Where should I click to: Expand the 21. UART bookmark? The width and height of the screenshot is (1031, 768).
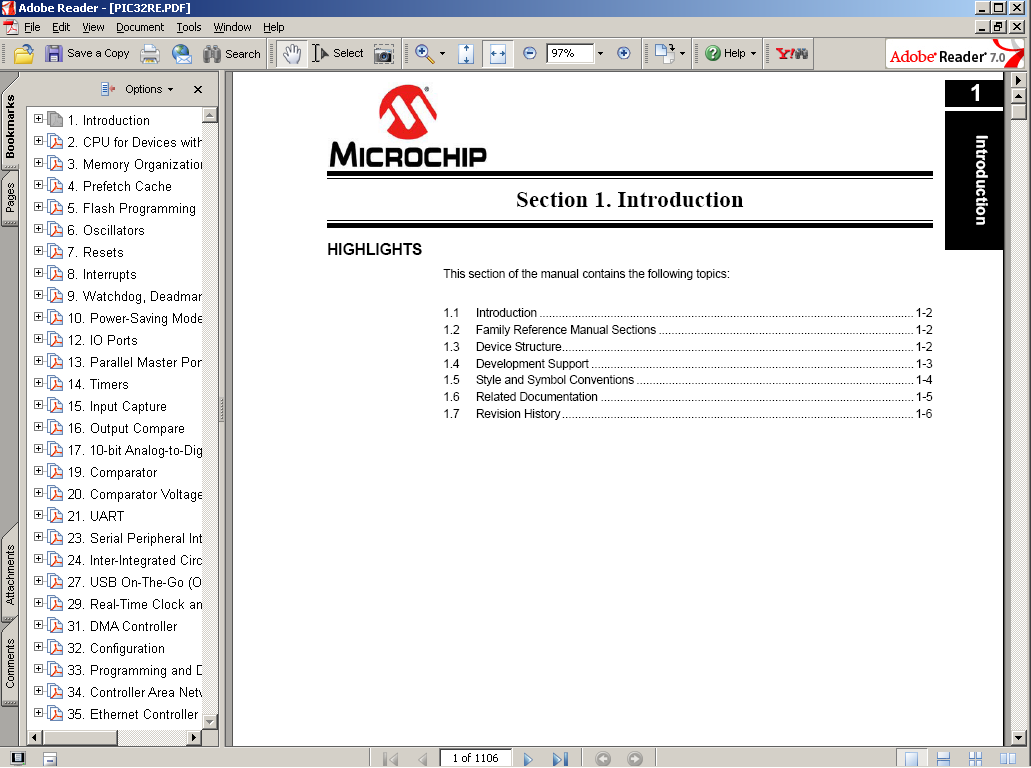click(x=38, y=515)
